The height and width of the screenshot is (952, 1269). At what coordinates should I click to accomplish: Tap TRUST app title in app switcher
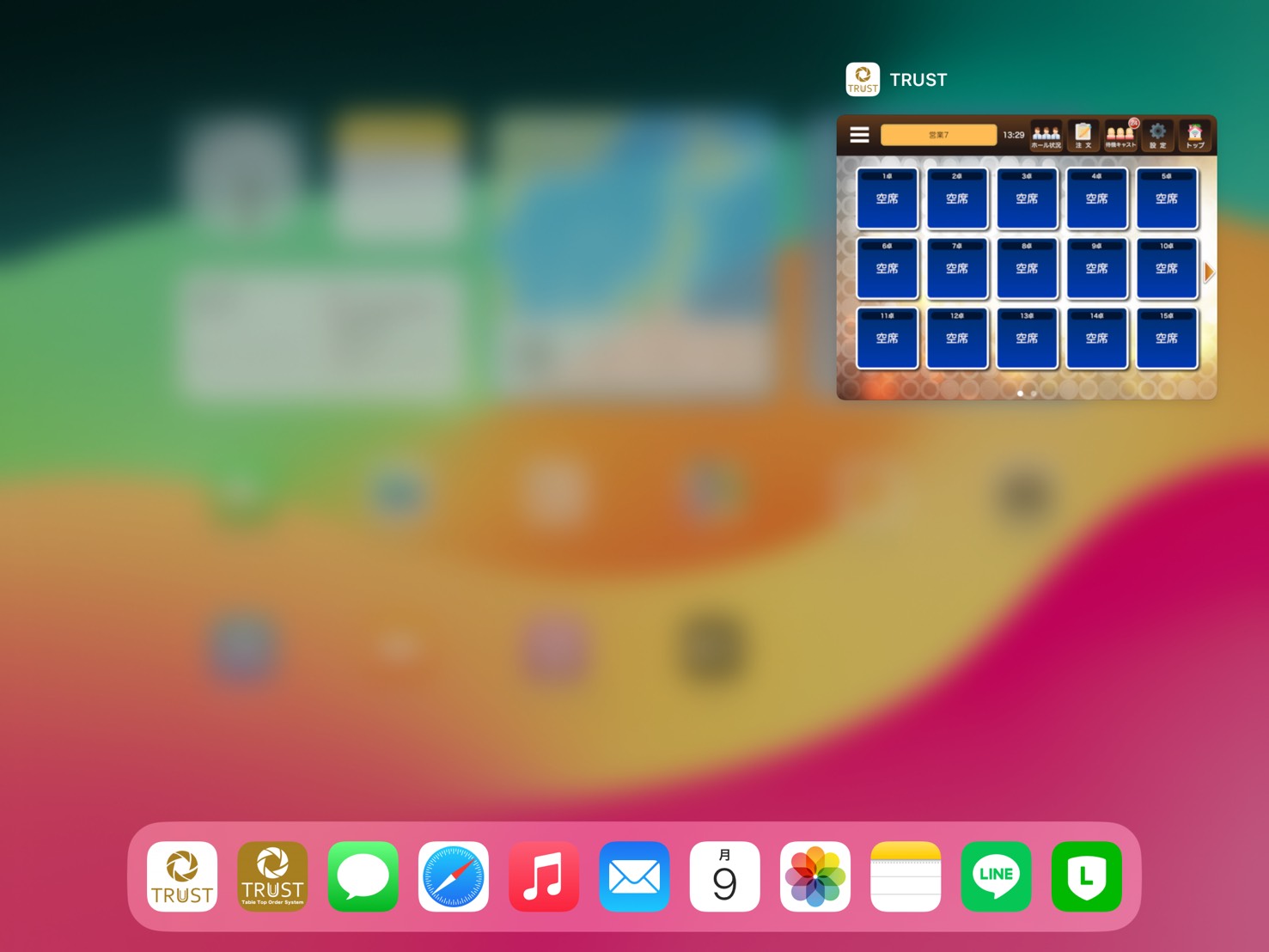918,80
